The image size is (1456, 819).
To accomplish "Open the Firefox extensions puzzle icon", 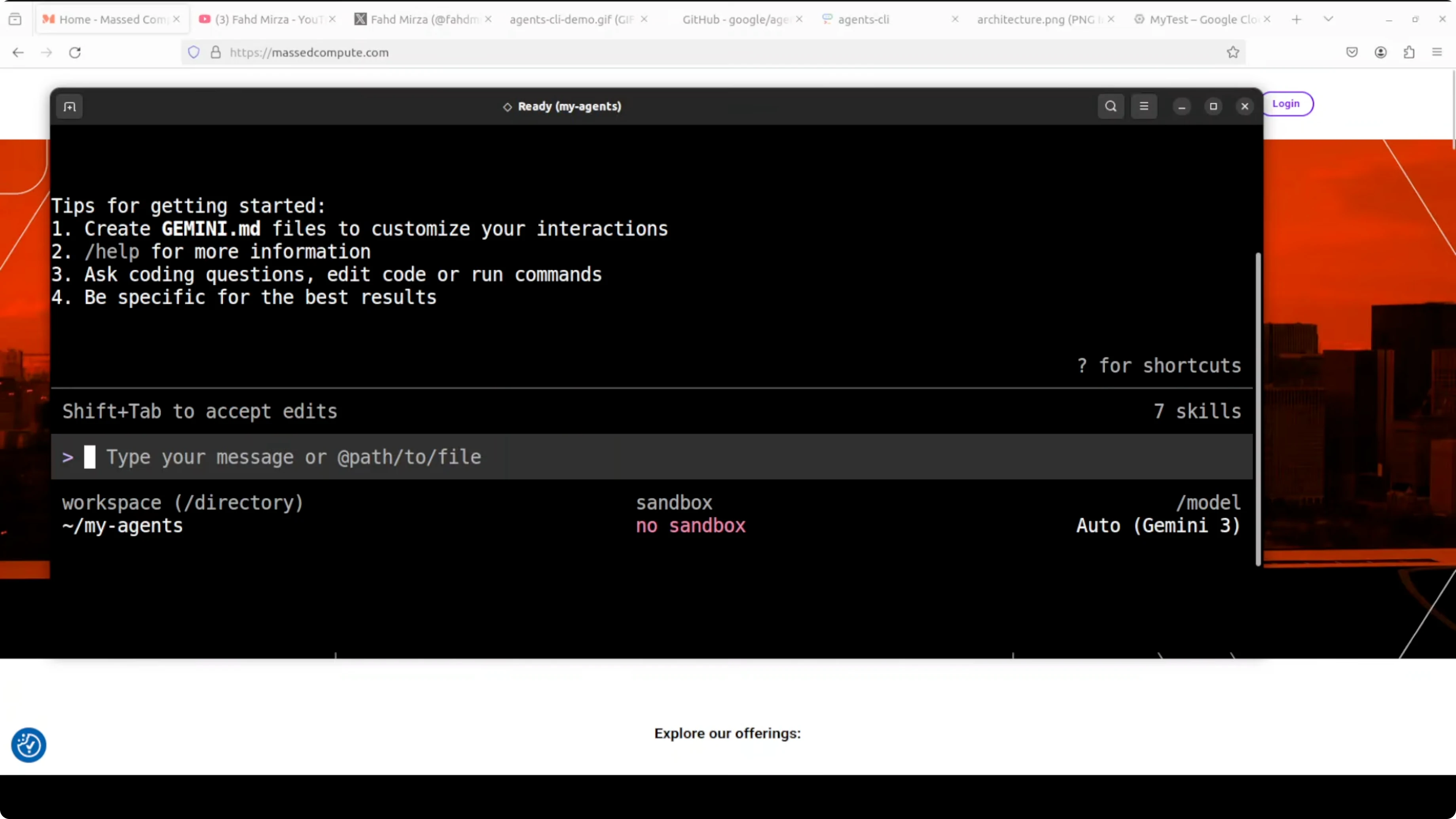I will 1409,53.
